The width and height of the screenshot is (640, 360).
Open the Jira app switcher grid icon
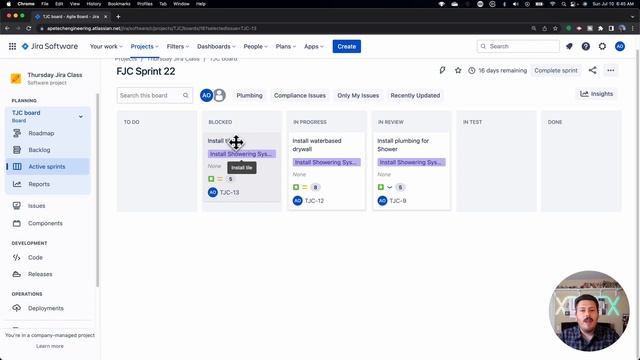click(x=12, y=47)
